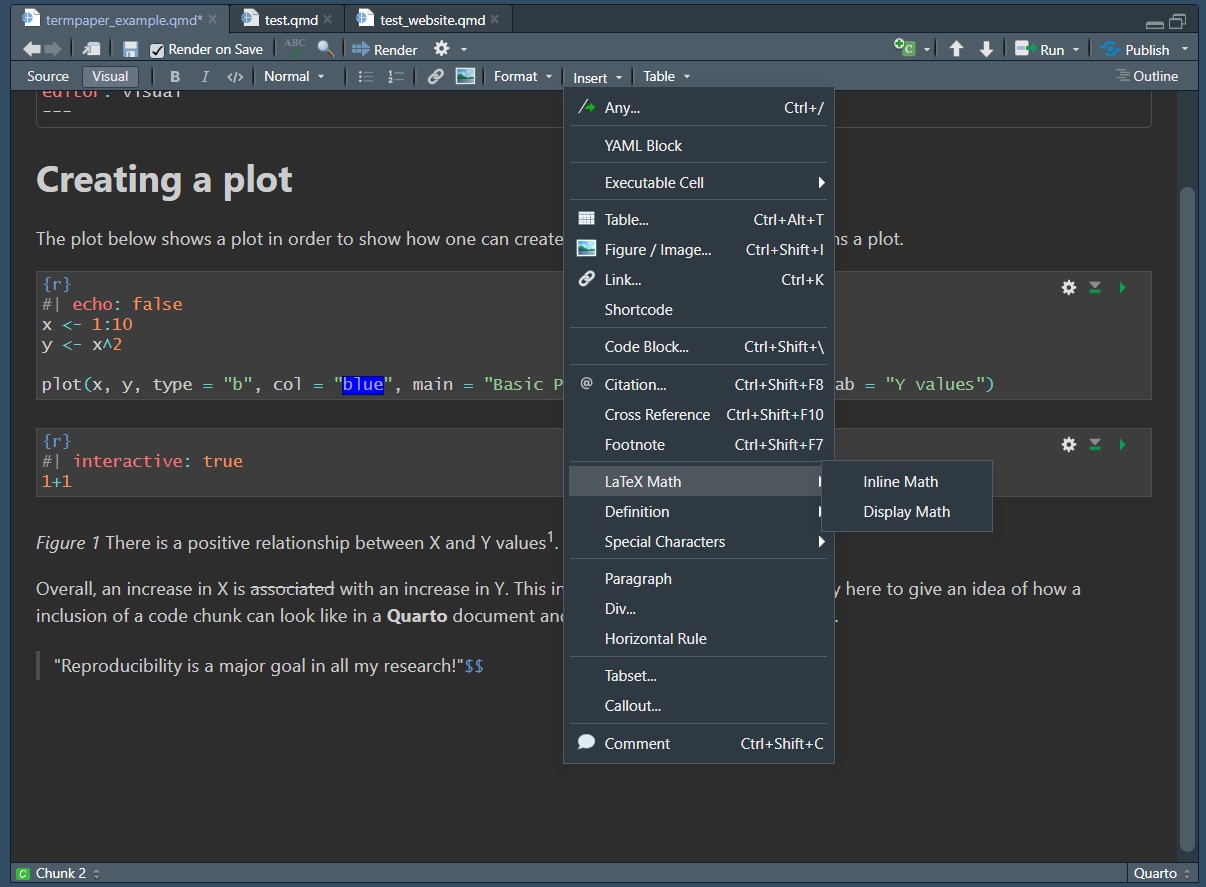Insert bulleted list icon

click(x=366, y=76)
